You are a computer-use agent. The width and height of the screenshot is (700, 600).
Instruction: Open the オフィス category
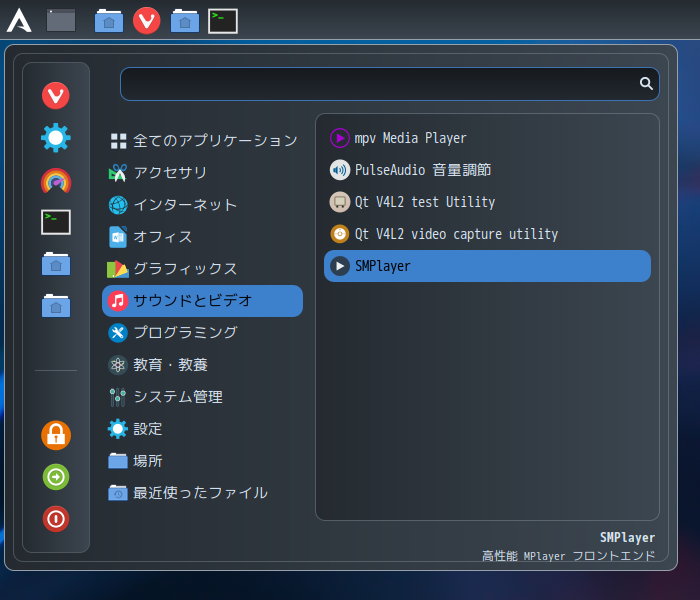[x=203, y=237]
